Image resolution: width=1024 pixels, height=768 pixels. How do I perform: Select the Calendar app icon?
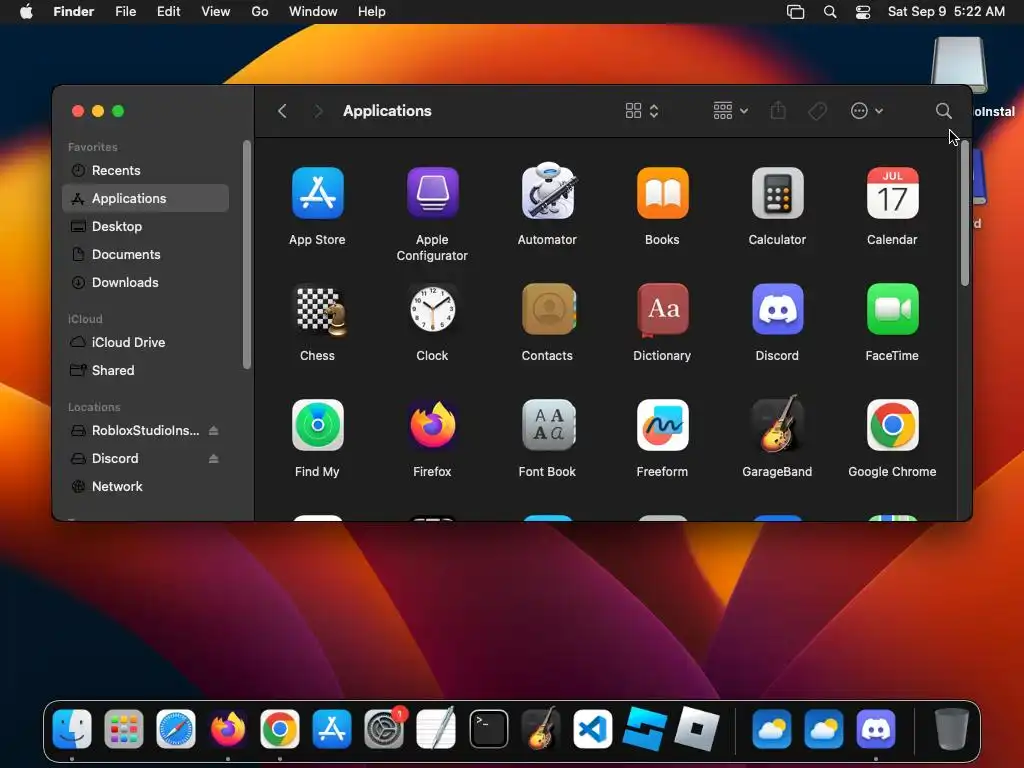click(x=892, y=193)
